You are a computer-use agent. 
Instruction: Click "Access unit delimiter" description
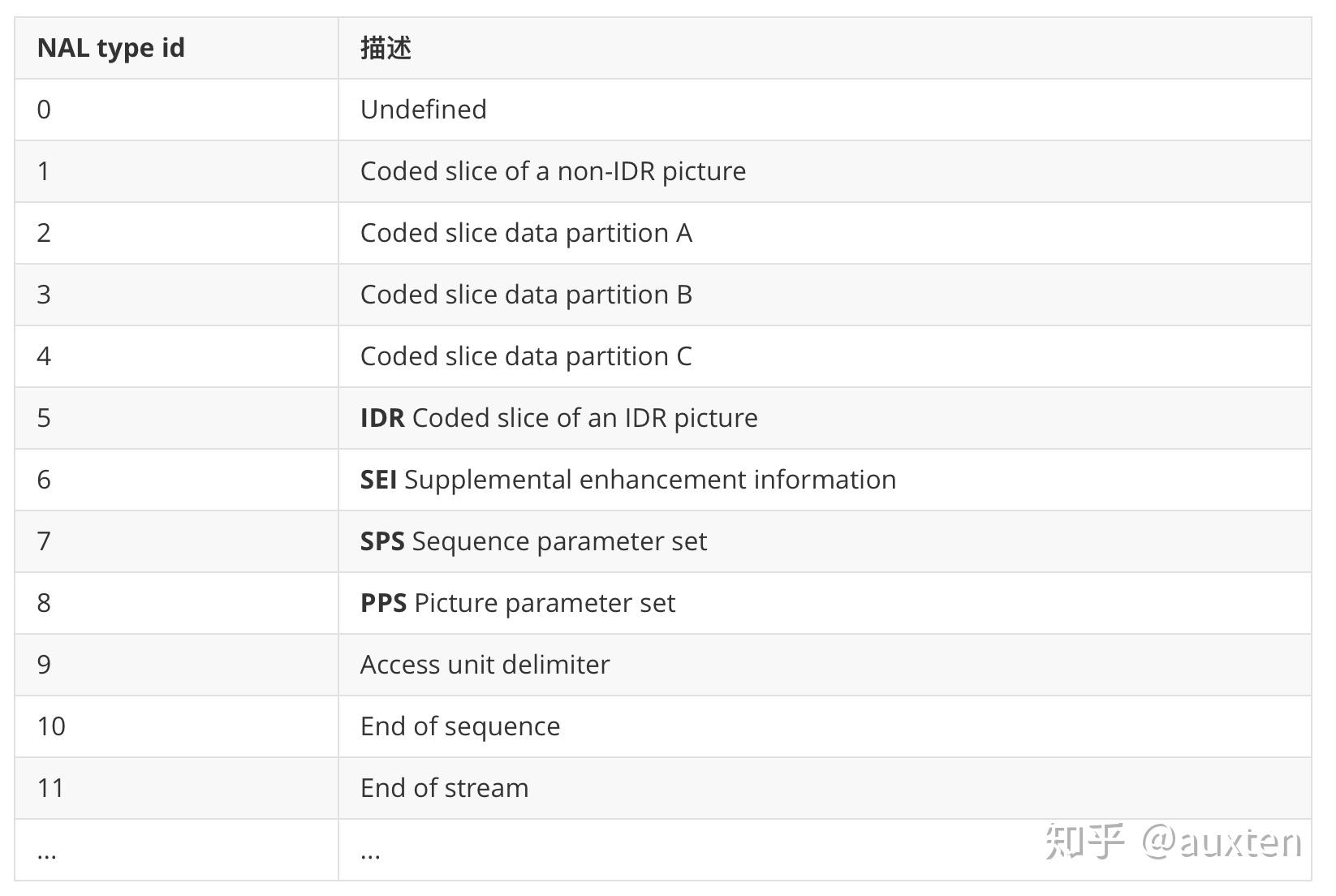pyautogui.click(x=485, y=665)
